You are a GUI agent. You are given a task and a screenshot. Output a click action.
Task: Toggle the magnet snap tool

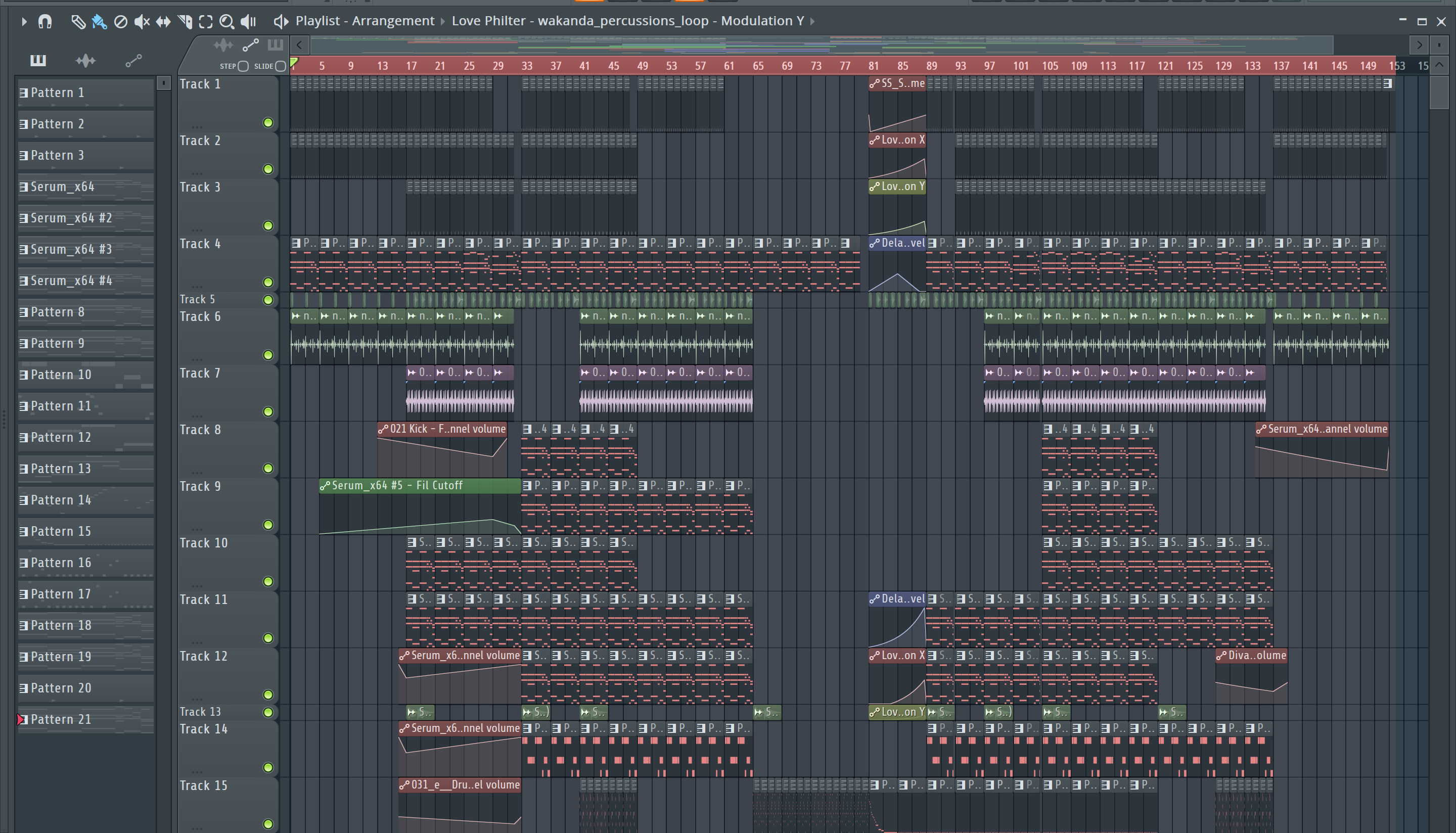pos(44,22)
